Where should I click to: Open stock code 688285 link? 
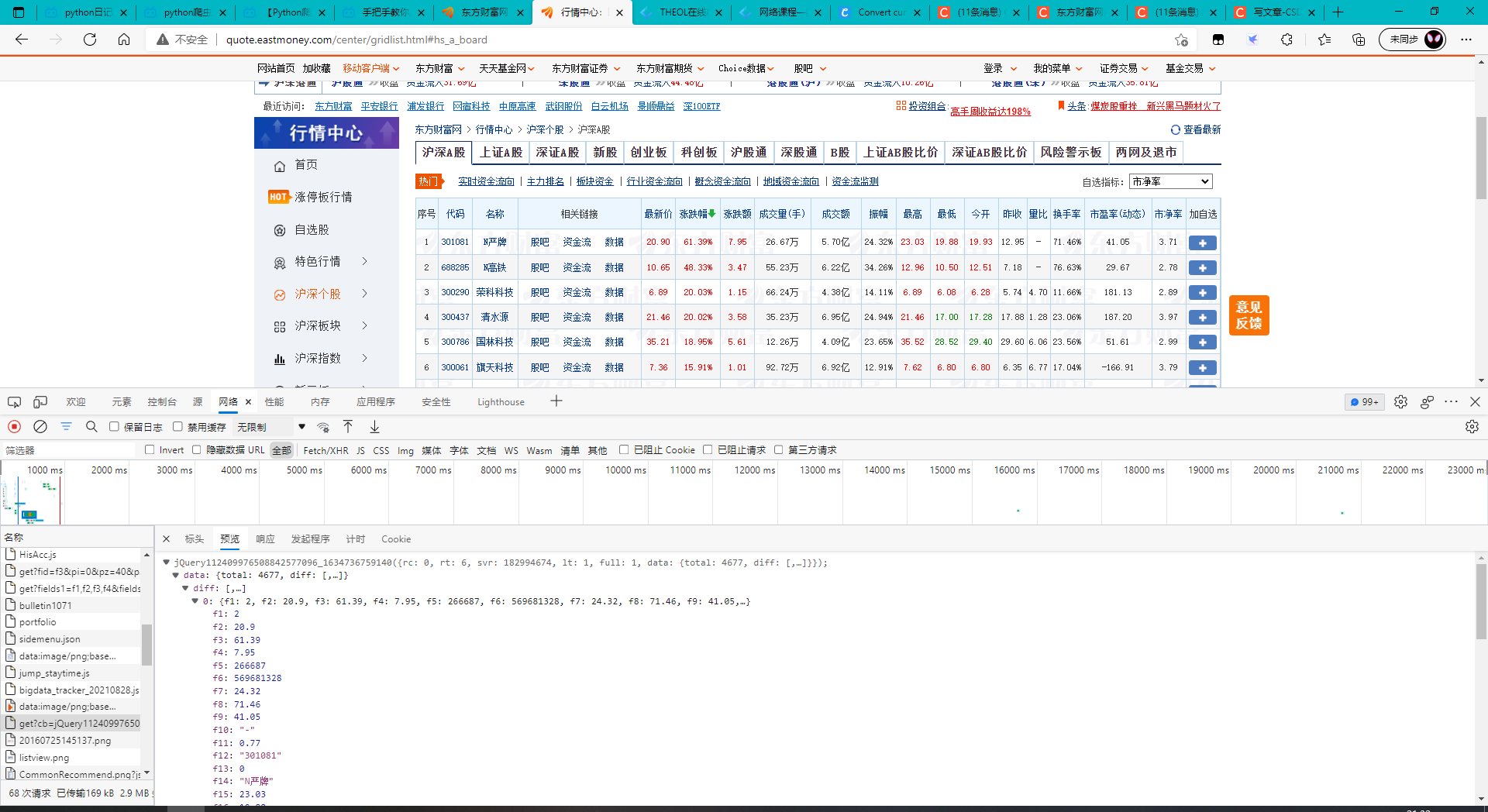(x=455, y=267)
